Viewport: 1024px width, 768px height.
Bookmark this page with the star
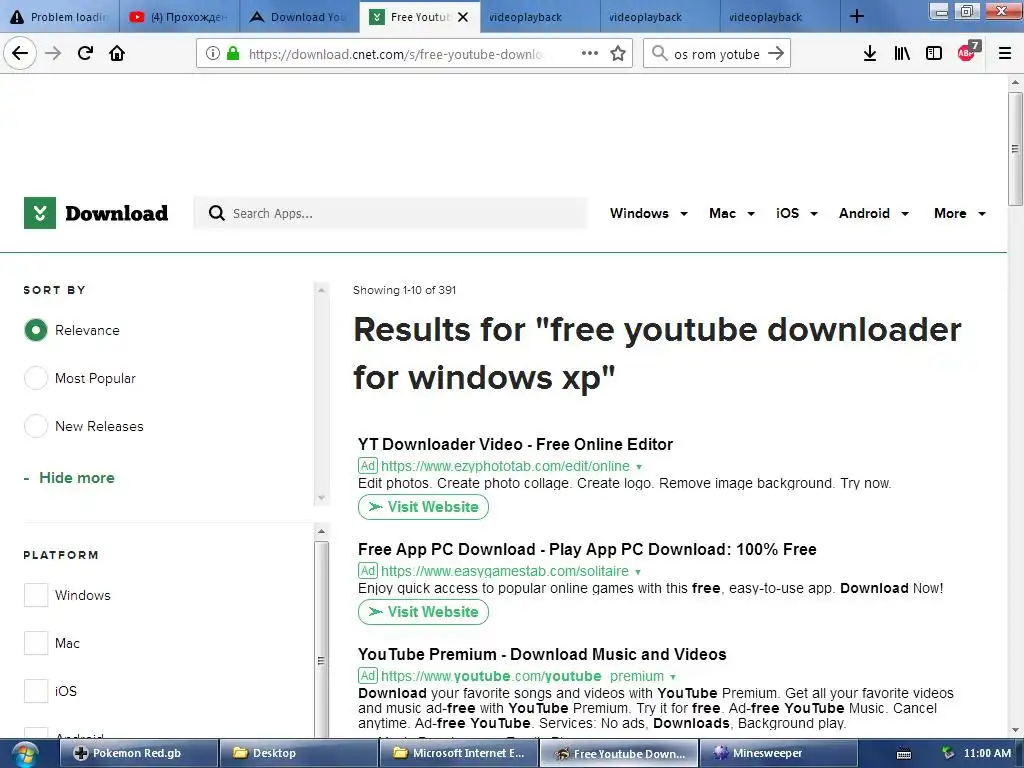618,53
